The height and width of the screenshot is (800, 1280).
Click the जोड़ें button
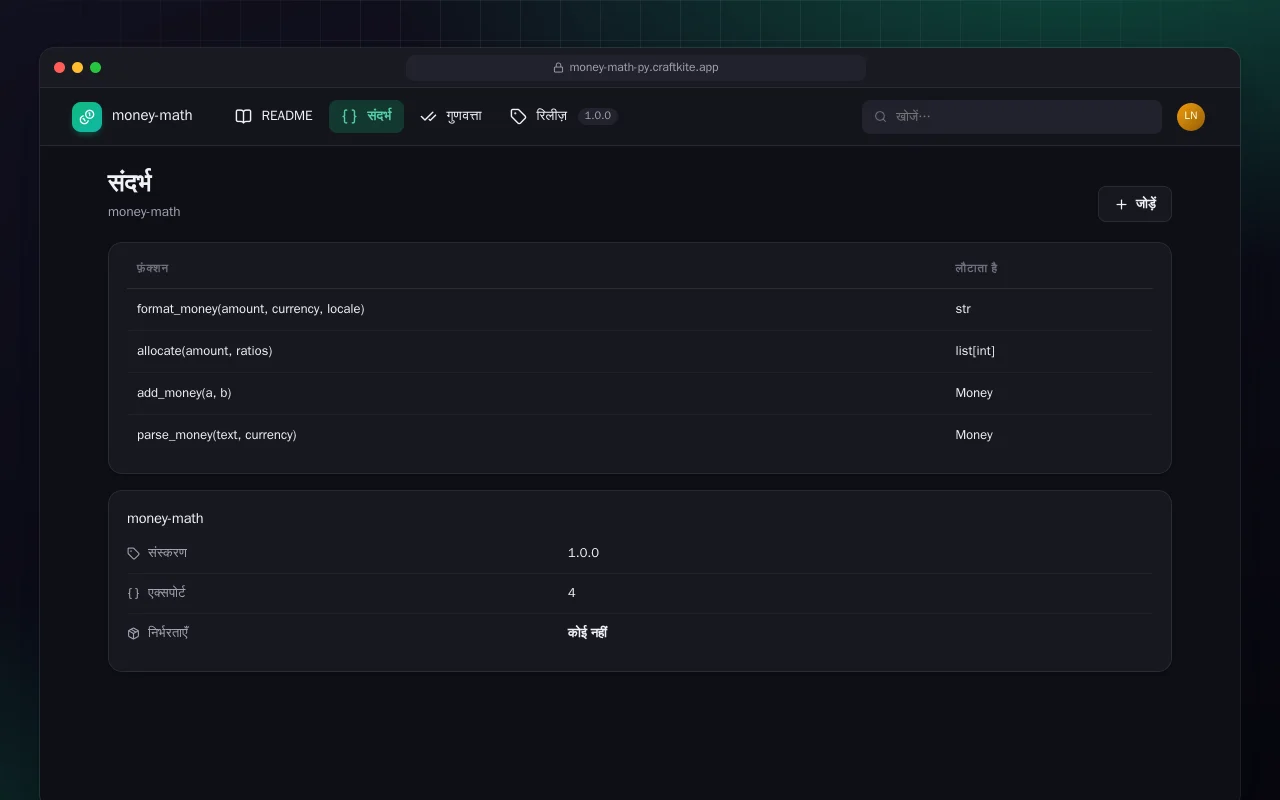pos(1135,204)
